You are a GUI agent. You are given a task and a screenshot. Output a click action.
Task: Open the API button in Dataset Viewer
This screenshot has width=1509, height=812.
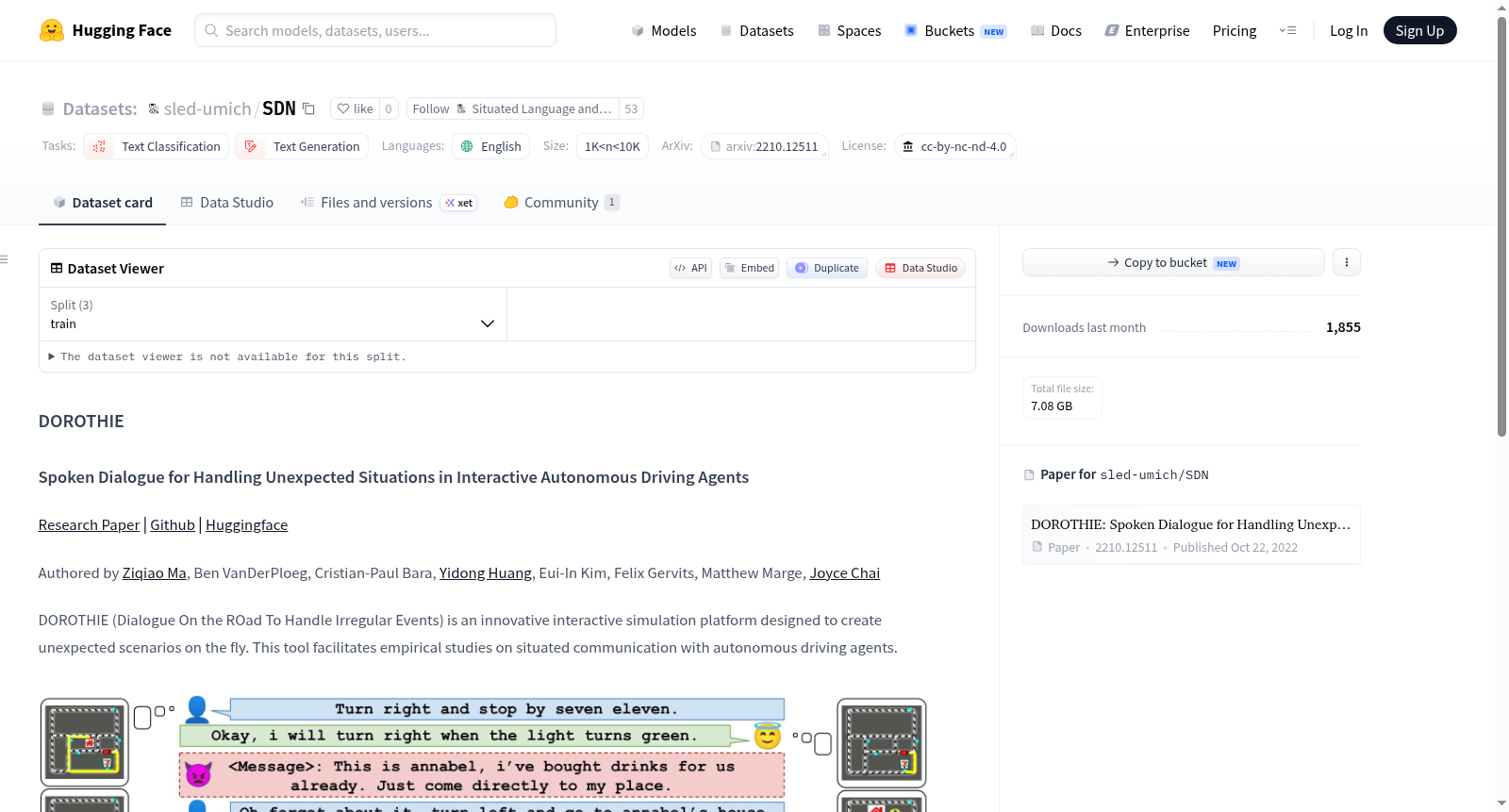(690, 268)
